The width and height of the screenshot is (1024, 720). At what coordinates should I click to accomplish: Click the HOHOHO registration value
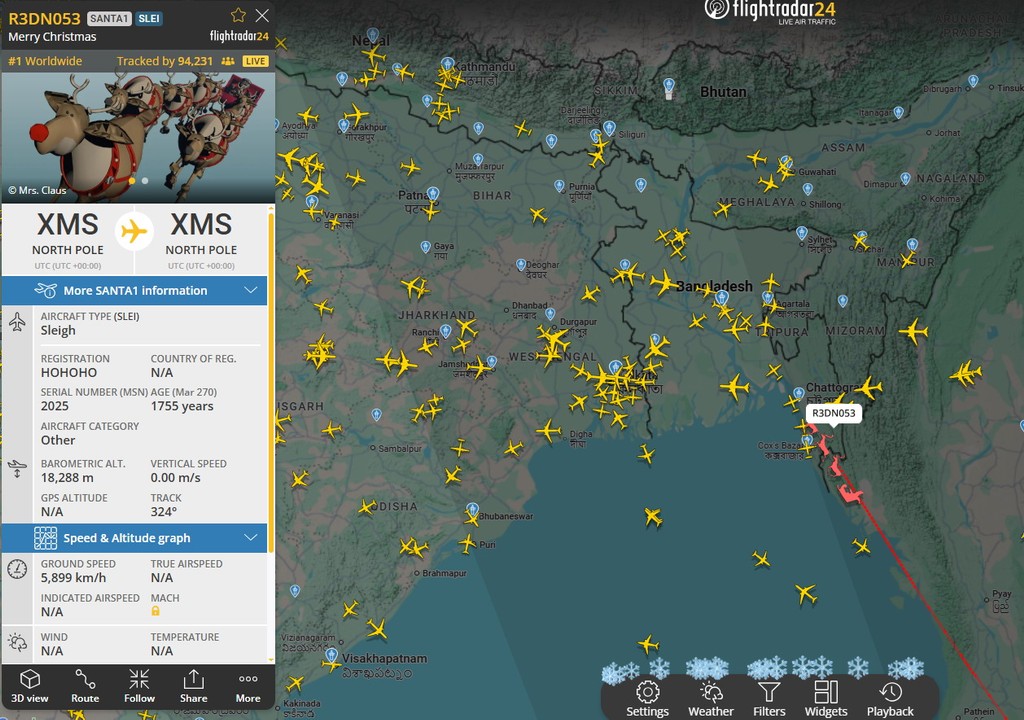(69, 372)
